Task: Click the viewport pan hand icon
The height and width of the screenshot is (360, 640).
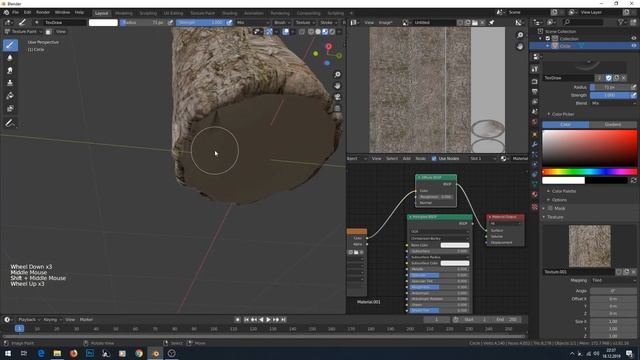Action: click(337, 86)
